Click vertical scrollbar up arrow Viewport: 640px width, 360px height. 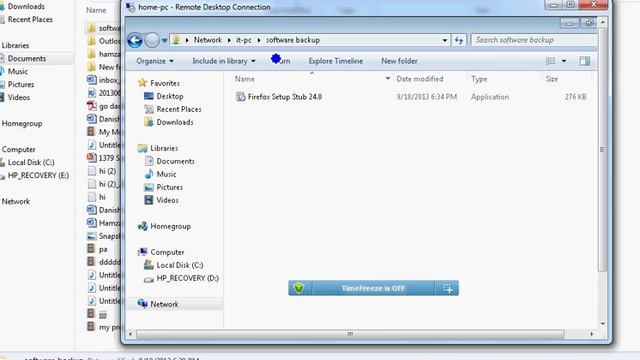tap(603, 22)
